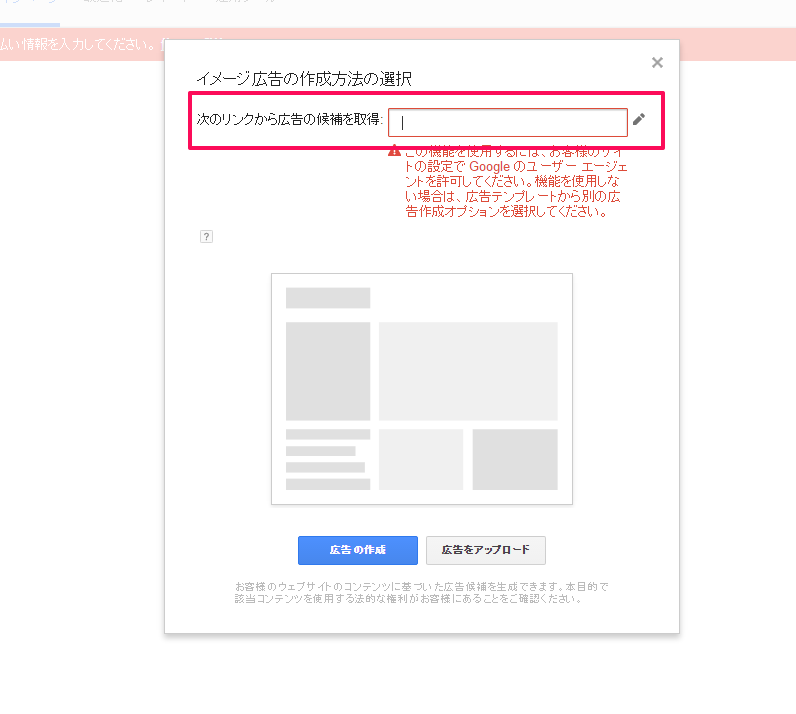
Task: Open the small question mark help icon
Action: point(206,237)
